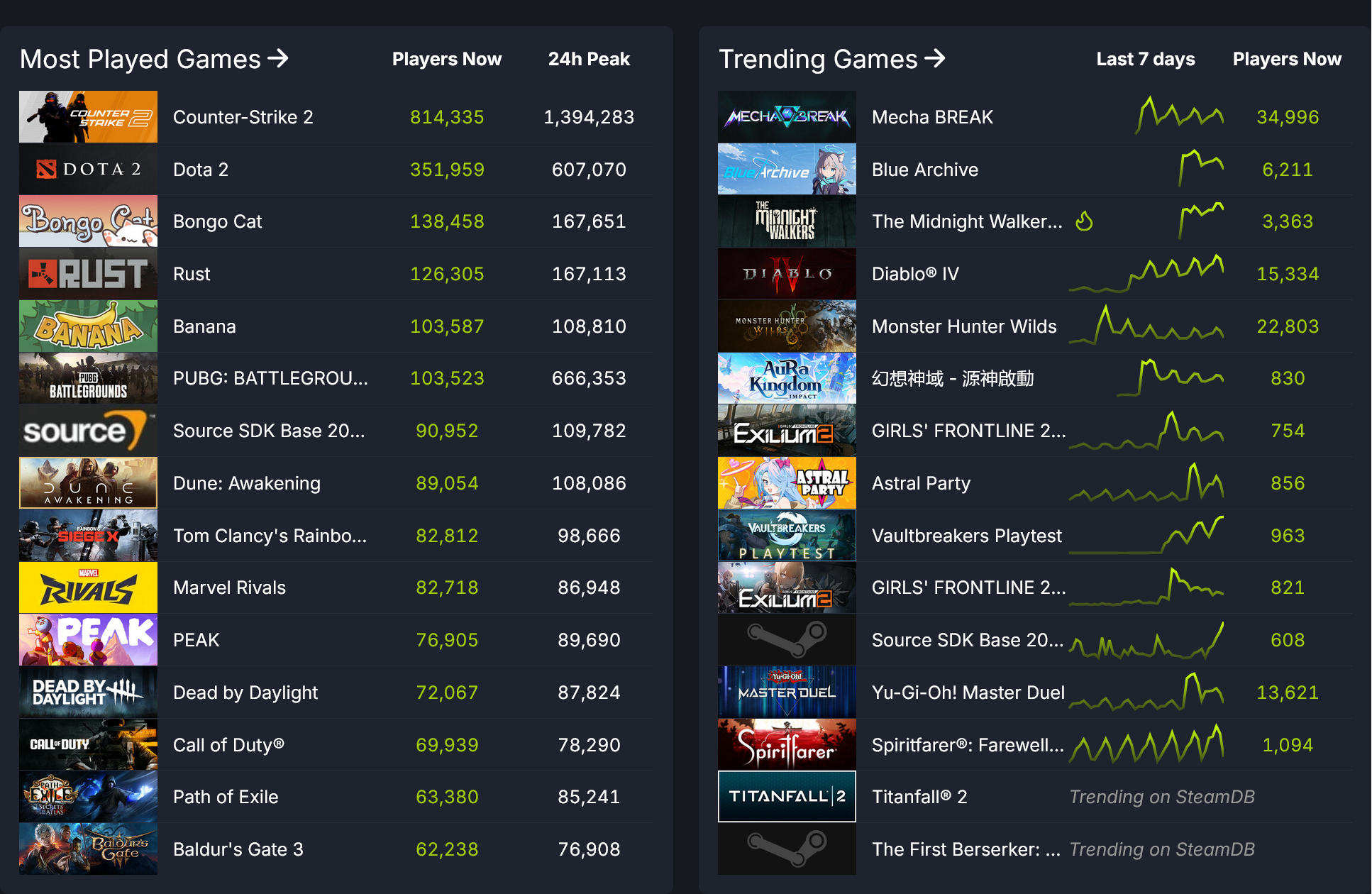The image size is (1372, 894).
Task: Click the 666,353 PUBG peak value
Action: 589,378
